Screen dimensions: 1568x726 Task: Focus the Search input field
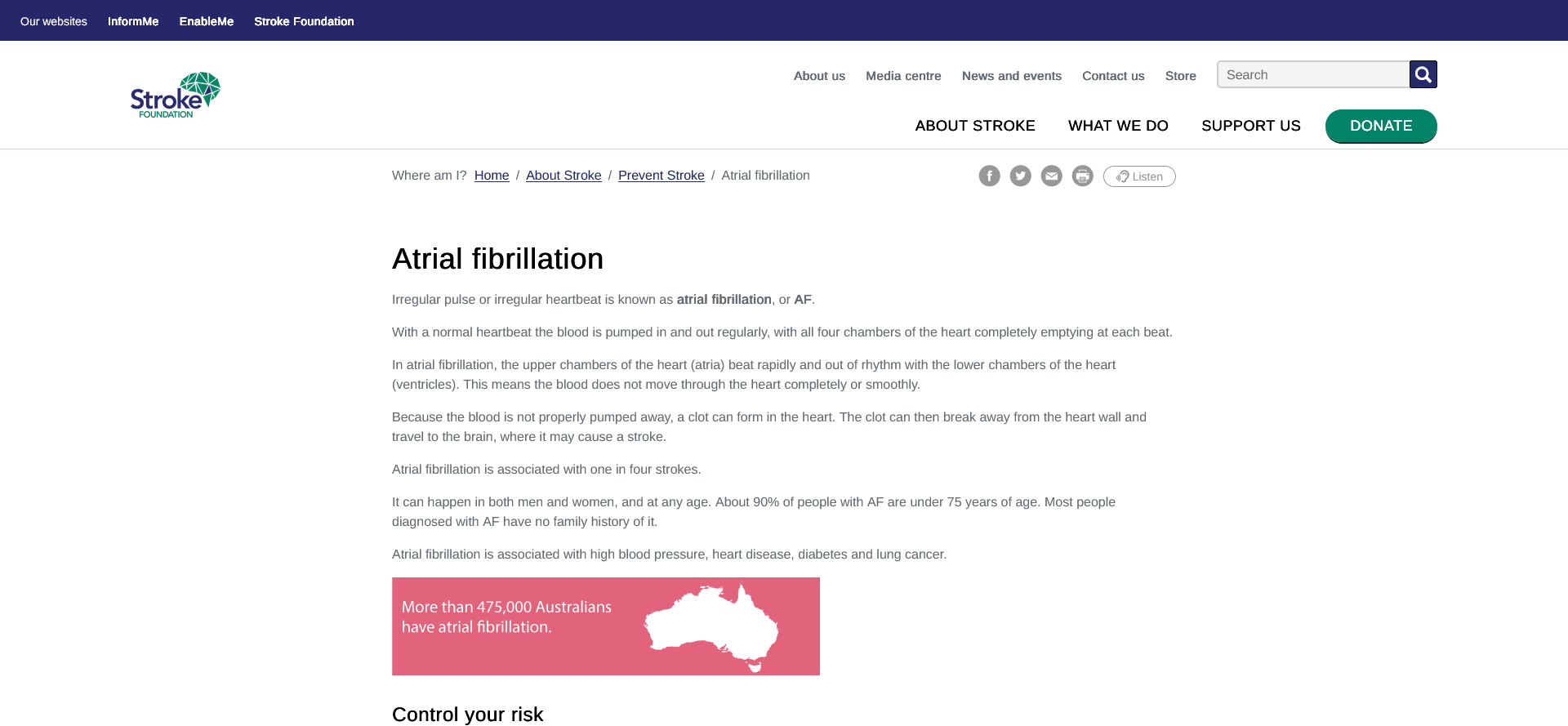[1312, 75]
